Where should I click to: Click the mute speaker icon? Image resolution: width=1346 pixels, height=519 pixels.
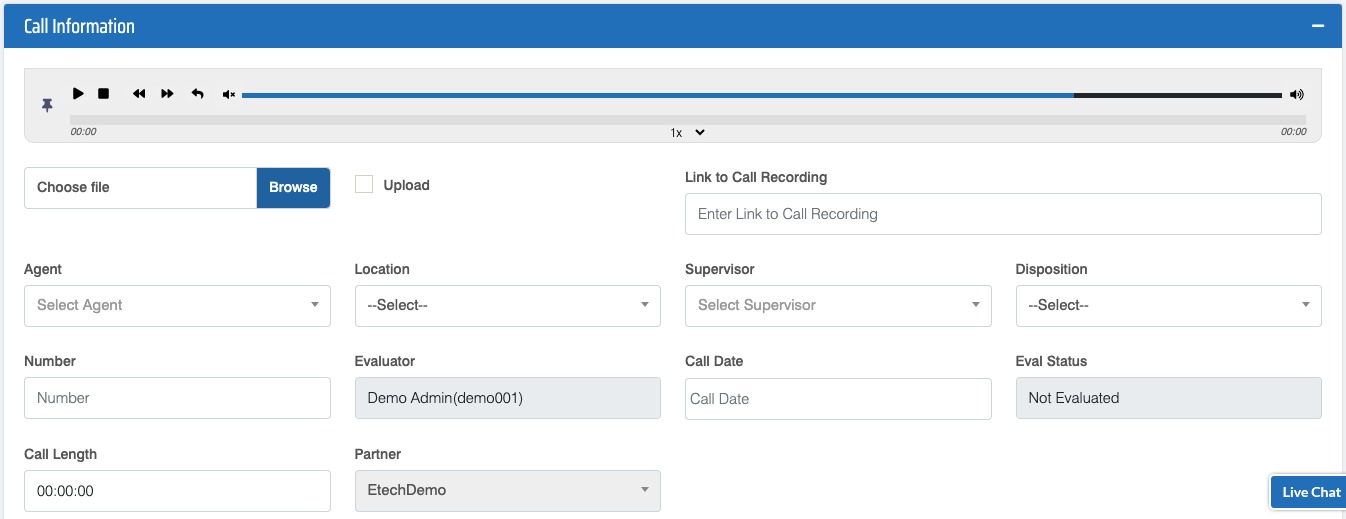click(229, 95)
